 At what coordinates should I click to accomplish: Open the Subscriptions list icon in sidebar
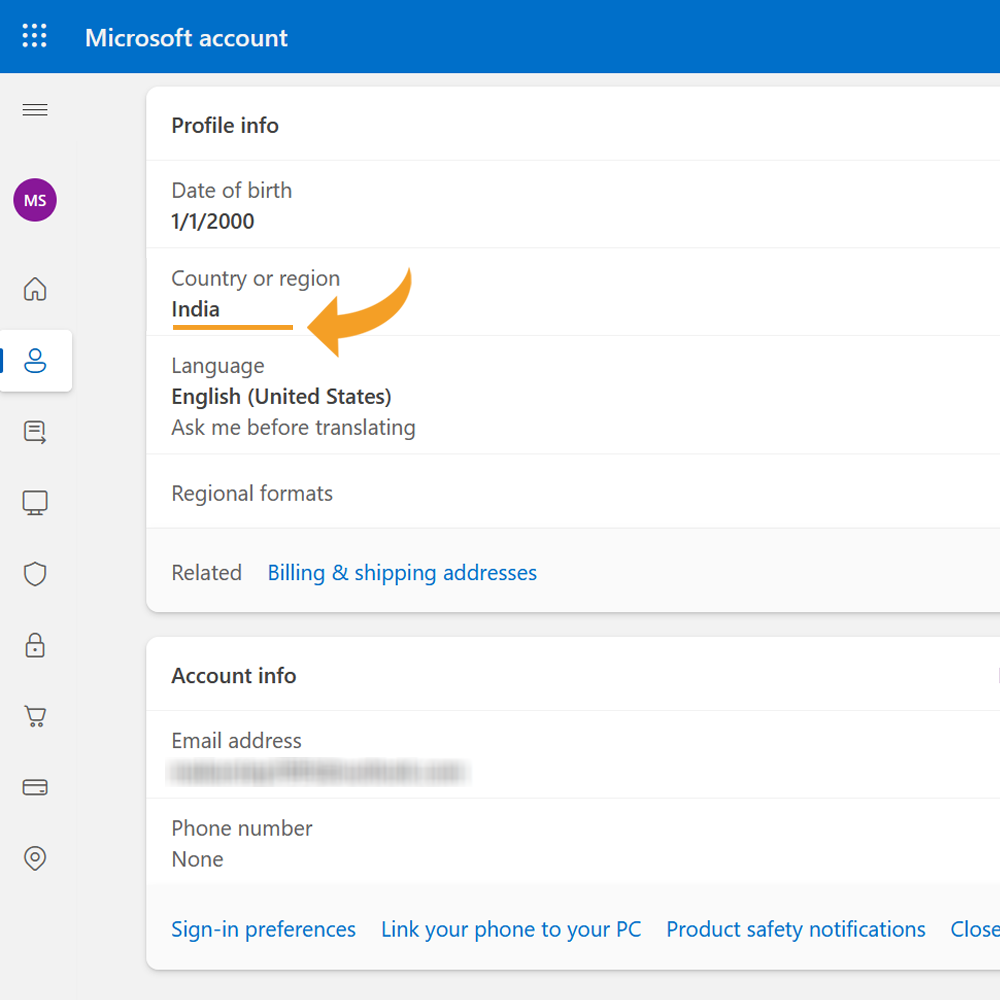(x=35, y=432)
